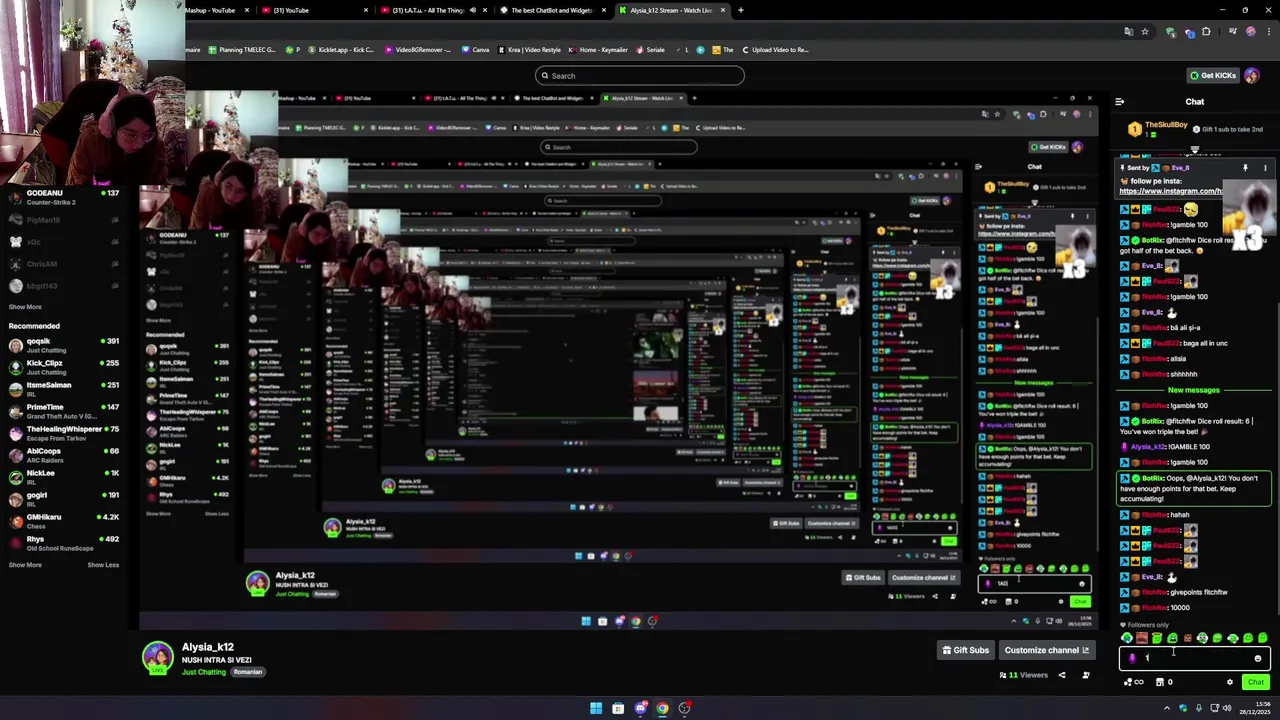Open the stream moderator options icon beside share
Viewport: 1280px width, 720px height.
pyautogui.click(x=1086, y=675)
